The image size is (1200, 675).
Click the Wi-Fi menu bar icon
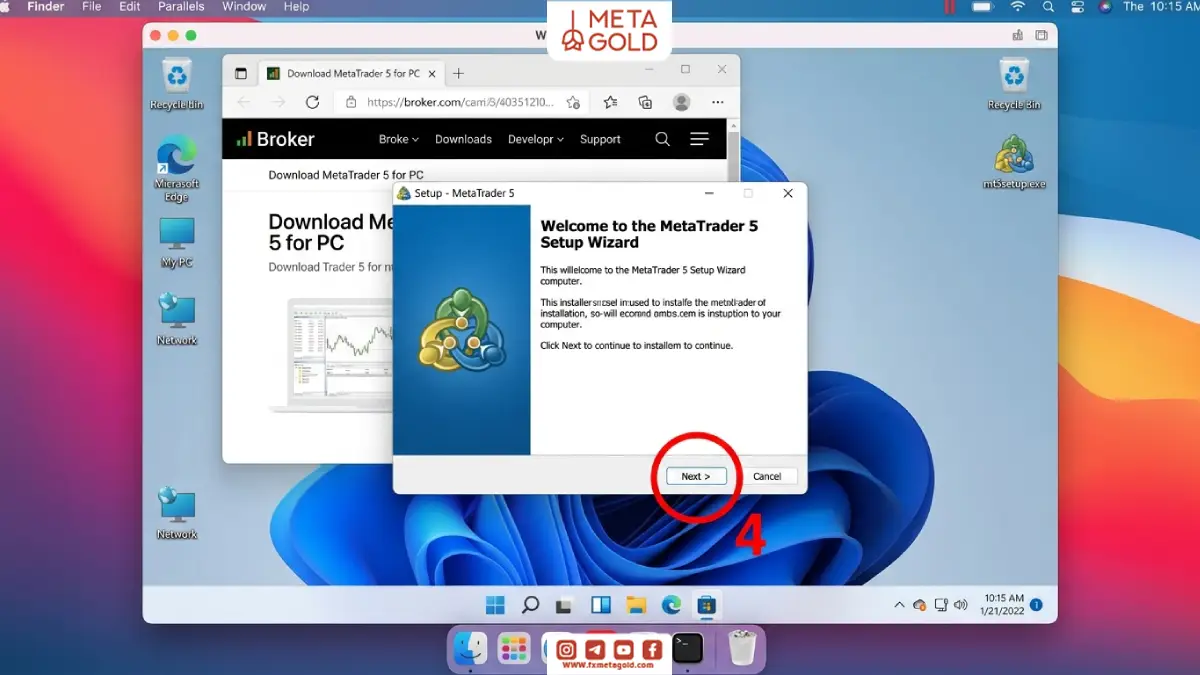pos(1018,6)
